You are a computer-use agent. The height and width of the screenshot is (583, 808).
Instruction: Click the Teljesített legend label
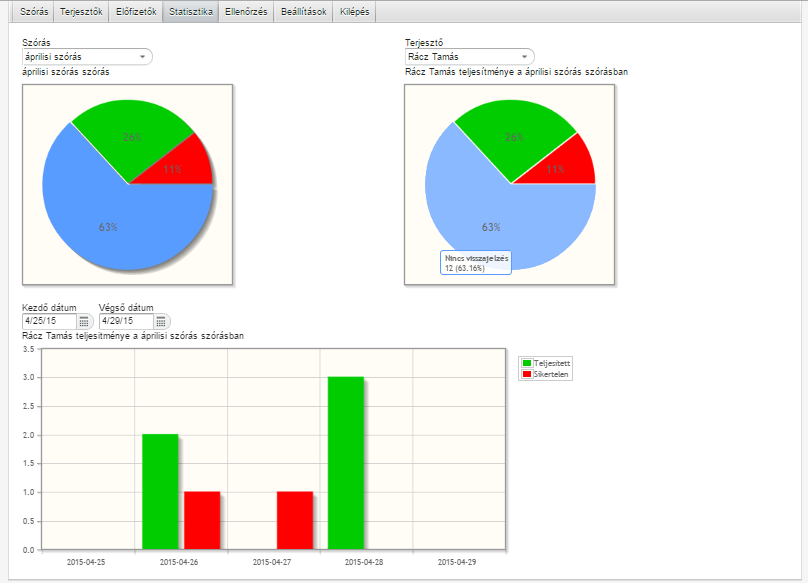(552, 363)
